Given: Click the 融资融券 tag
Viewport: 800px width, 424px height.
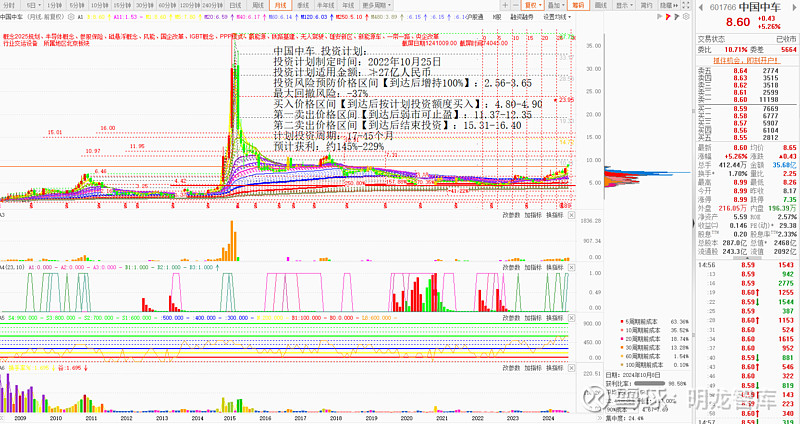Looking at the screenshot, I should pos(522,16).
